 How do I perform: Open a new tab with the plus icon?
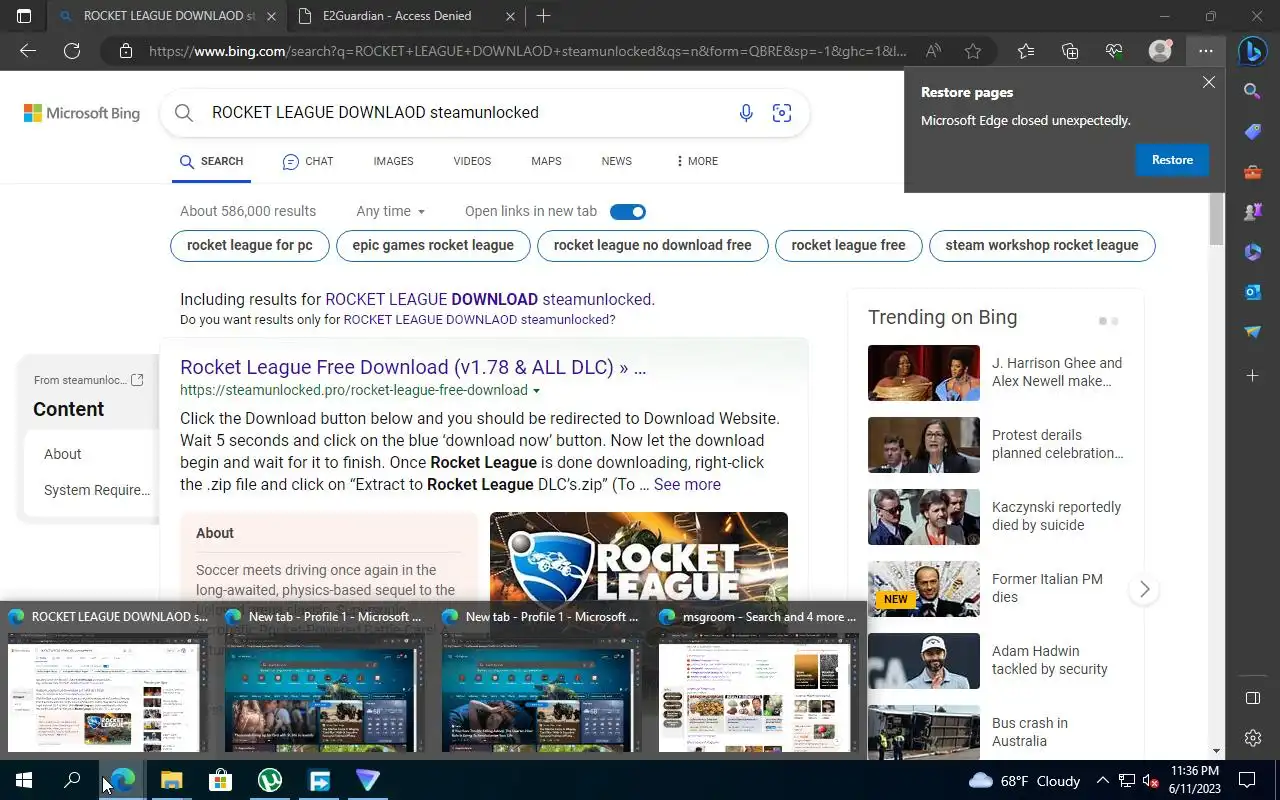point(543,16)
